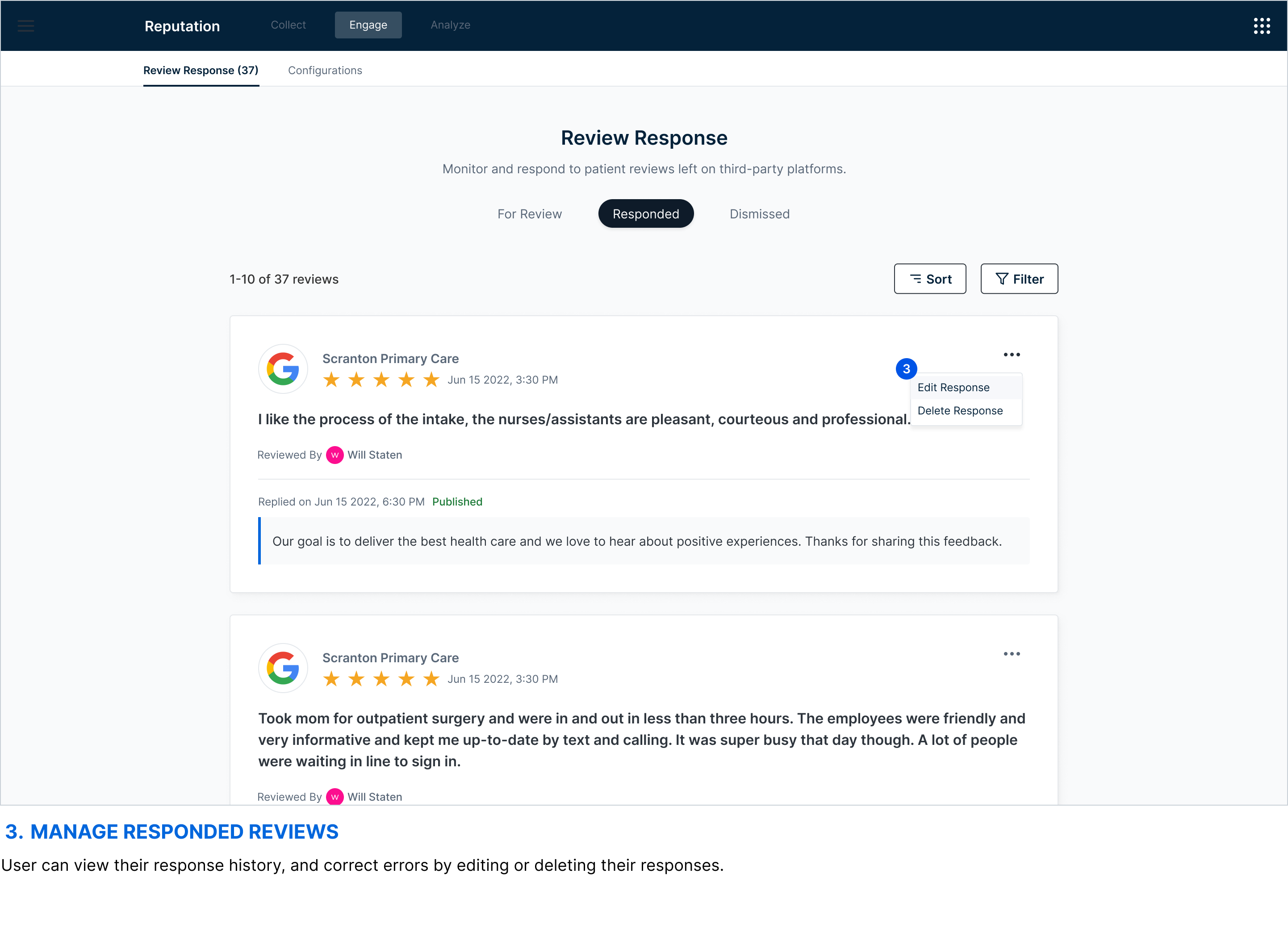Screen dimensions: 1288x936
Task: Open second review's three-dot options menu
Action: 1012,654
